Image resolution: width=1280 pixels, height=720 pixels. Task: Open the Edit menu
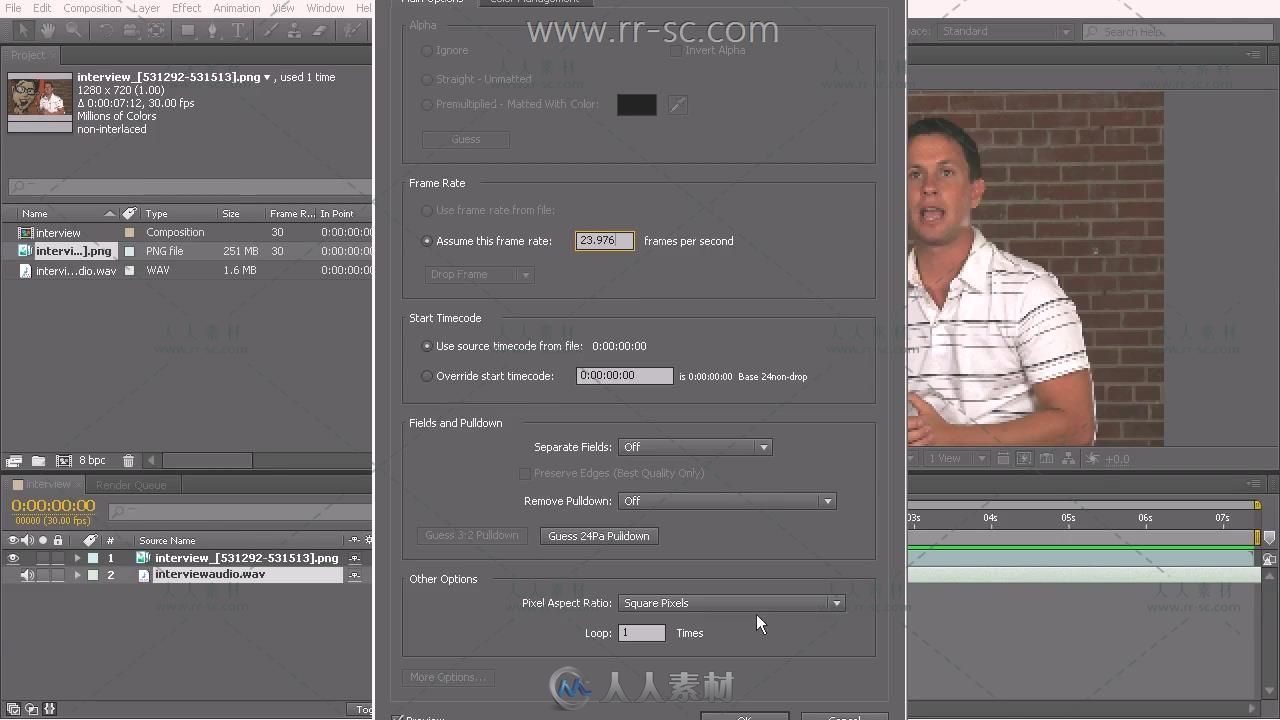coord(42,8)
